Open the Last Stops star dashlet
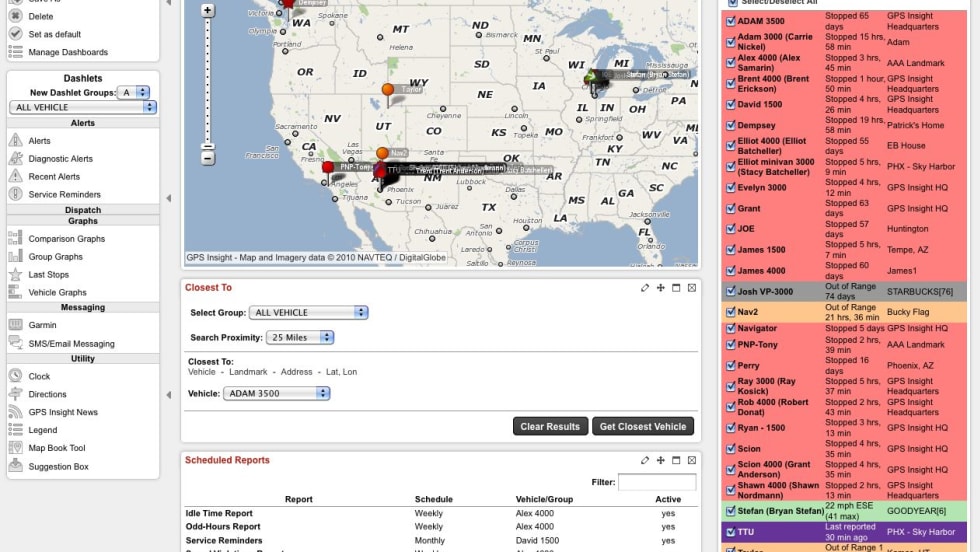This screenshot has width=980, height=552. coord(48,275)
